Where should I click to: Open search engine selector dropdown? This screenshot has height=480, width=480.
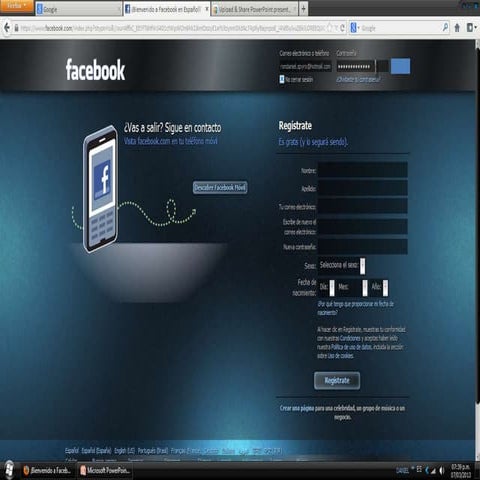tap(355, 28)
